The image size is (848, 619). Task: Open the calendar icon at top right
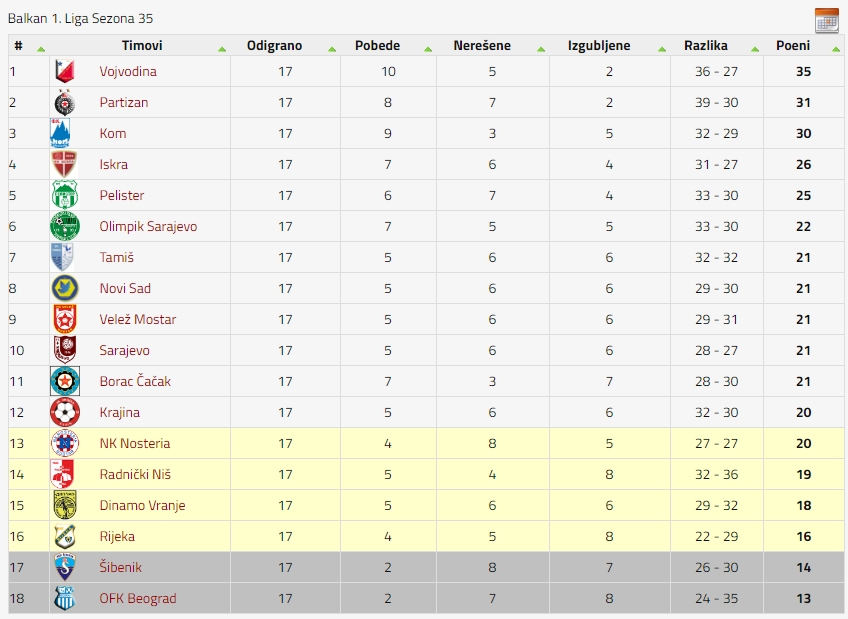click(826, 20)
